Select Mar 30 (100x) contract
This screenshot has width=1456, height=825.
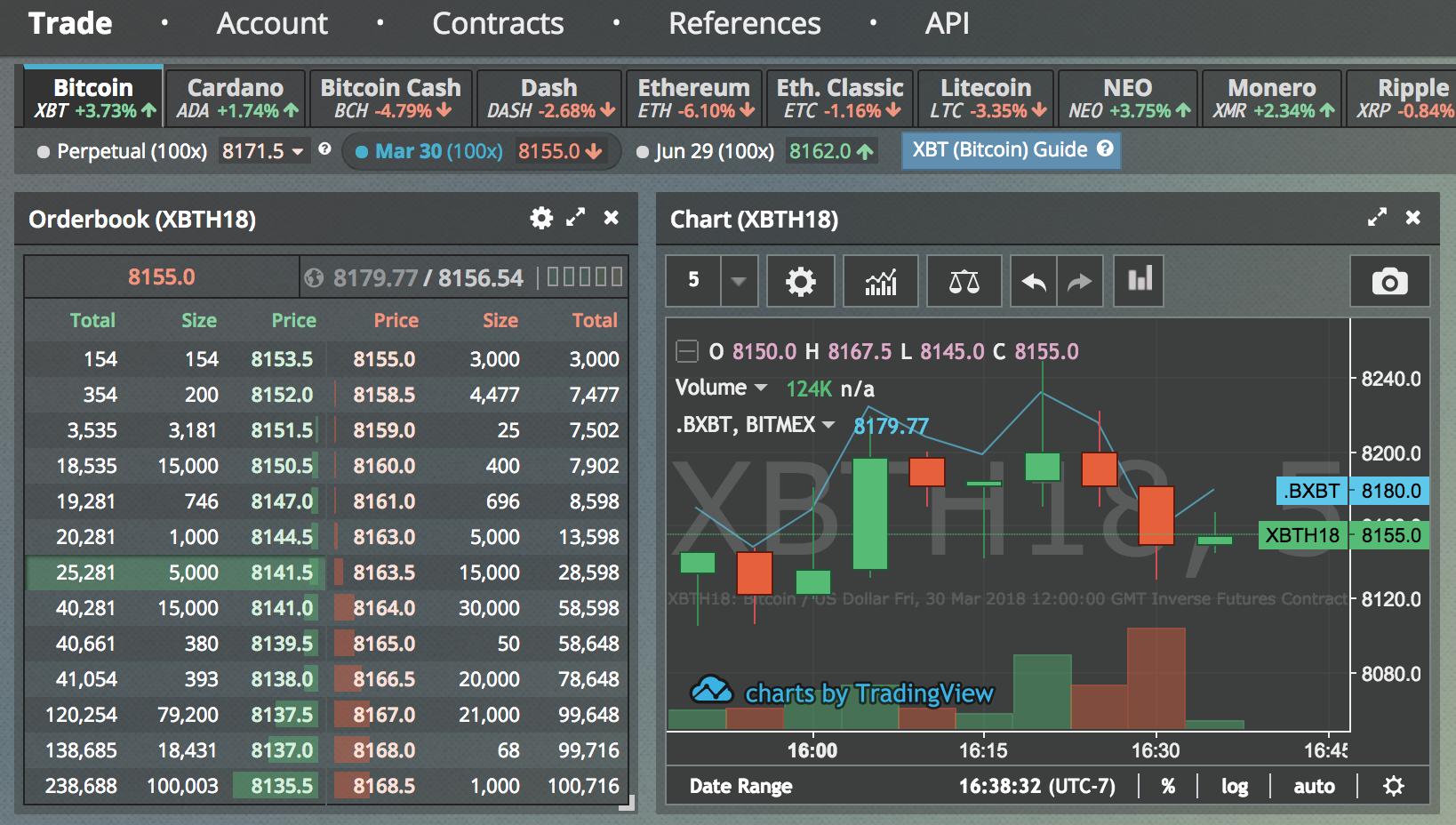tap(429, 151)
